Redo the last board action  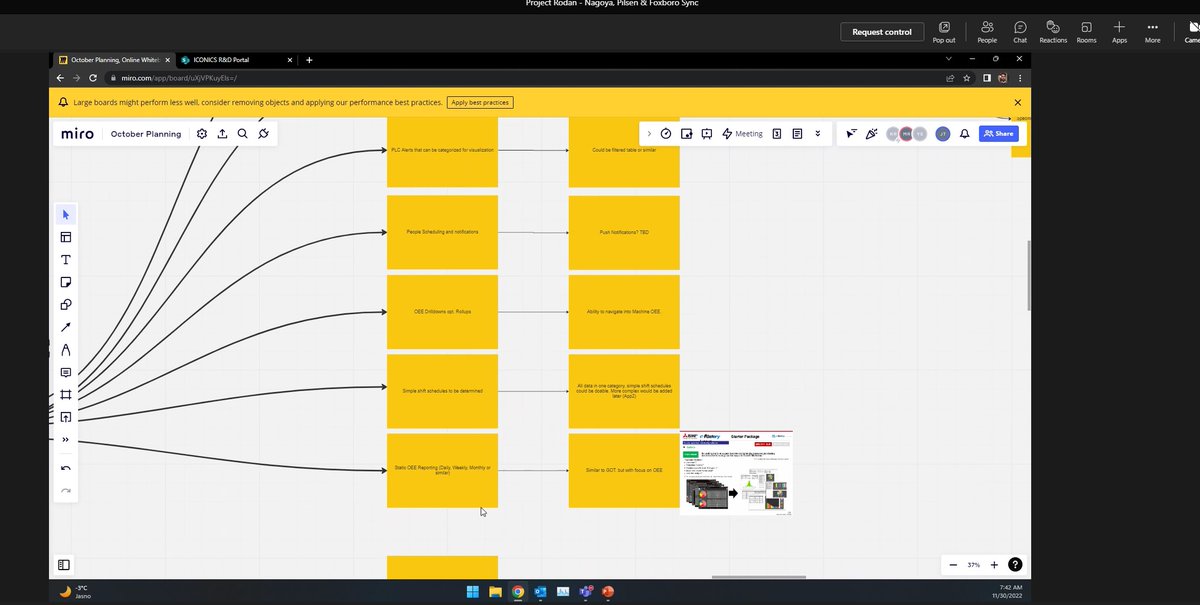tap(66, 490)
